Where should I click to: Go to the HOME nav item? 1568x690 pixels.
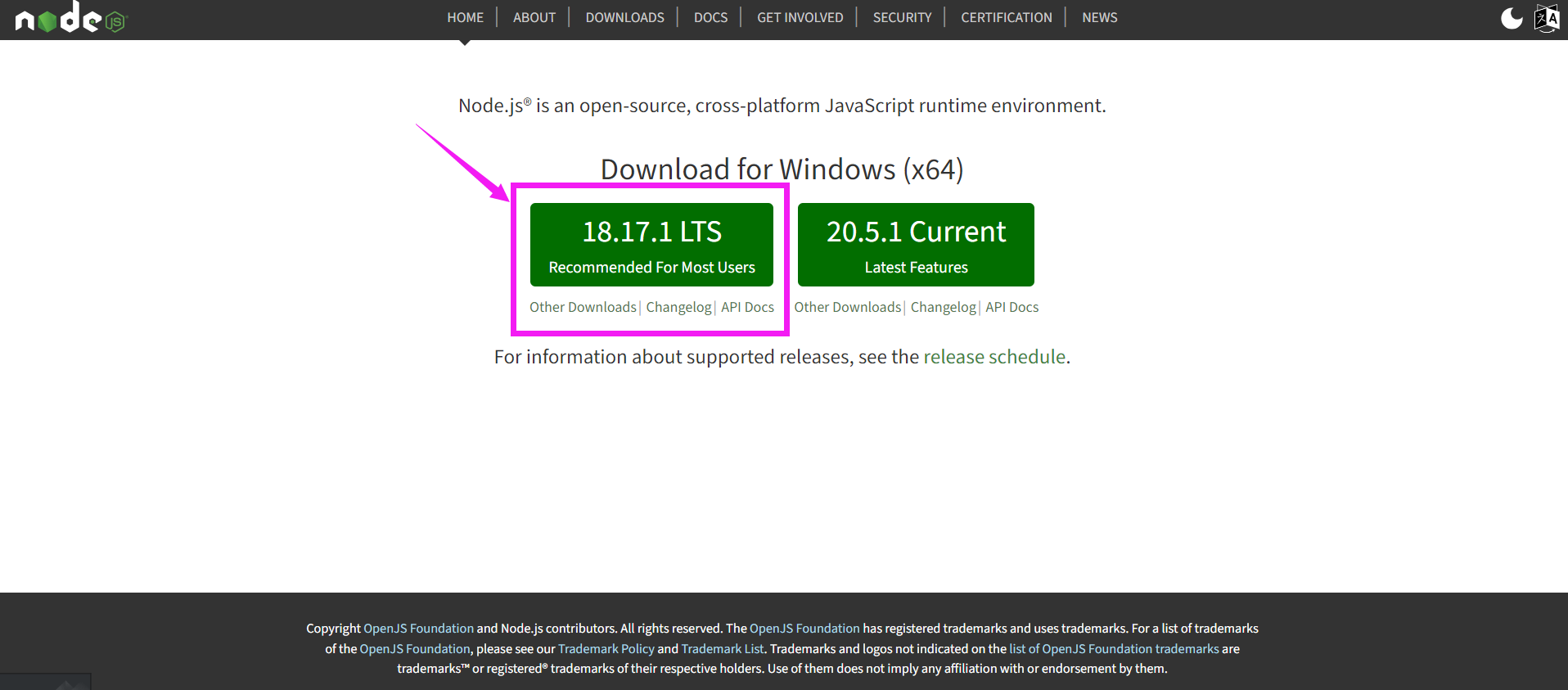pos(465,17)
